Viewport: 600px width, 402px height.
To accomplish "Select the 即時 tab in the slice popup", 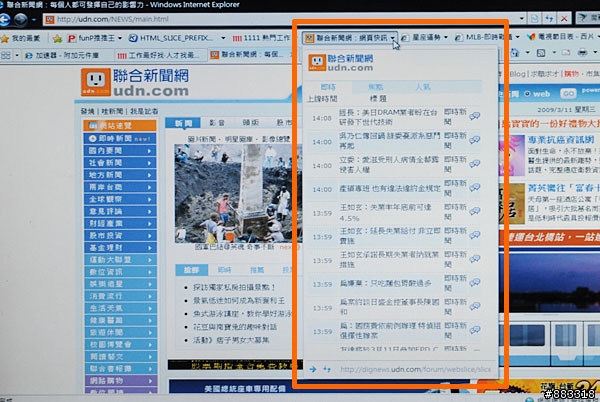I will click(x=328, y=87).
